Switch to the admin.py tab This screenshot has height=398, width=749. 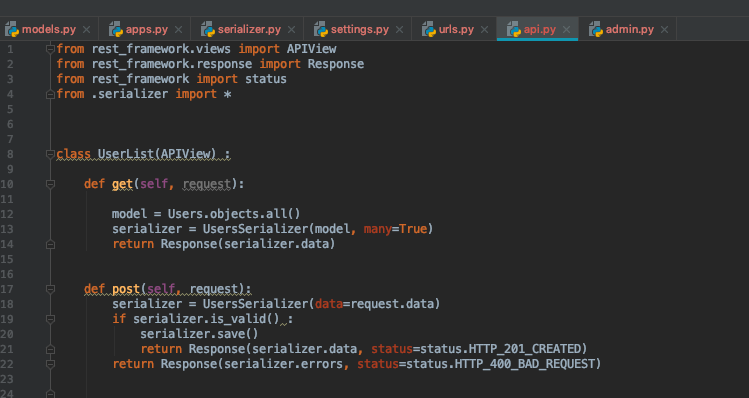[x=630, y=30]
